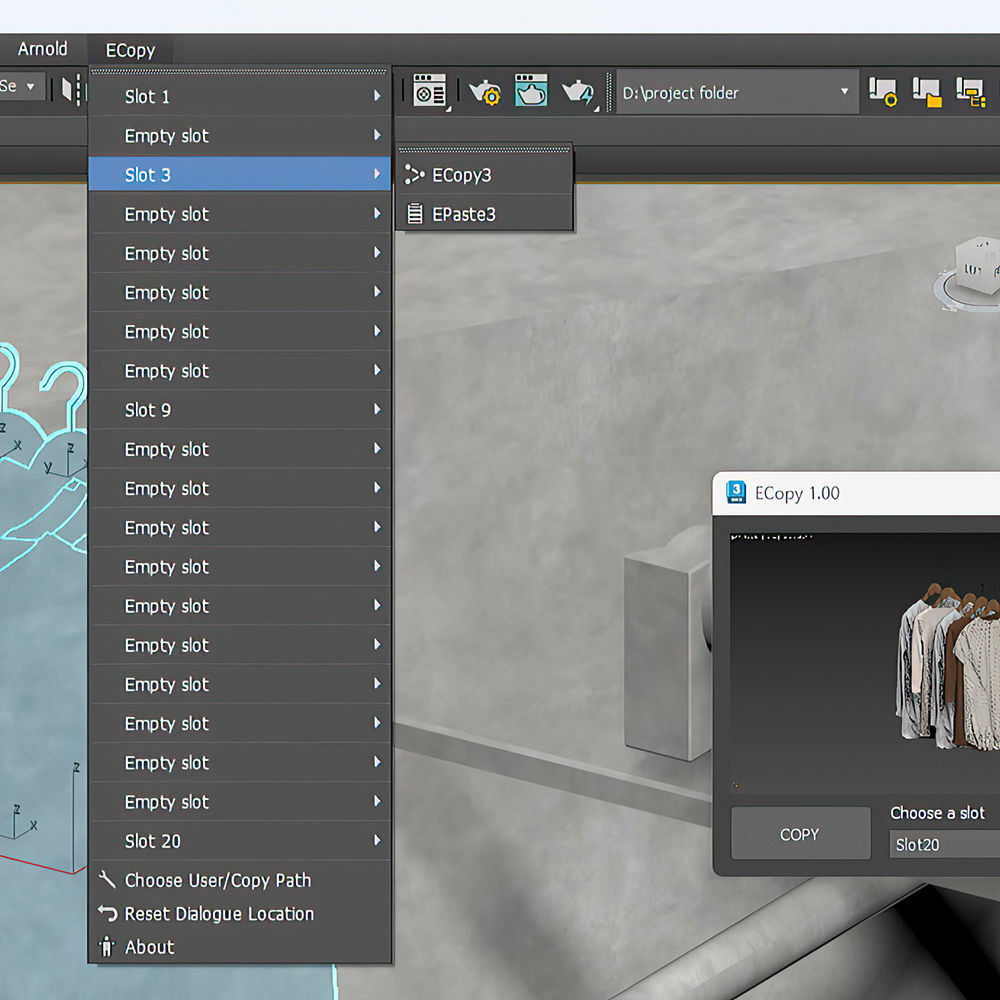The image size is (1000, 1000).
Task: Click the ECopy menu tear-off handle
Action: [240, 71]
